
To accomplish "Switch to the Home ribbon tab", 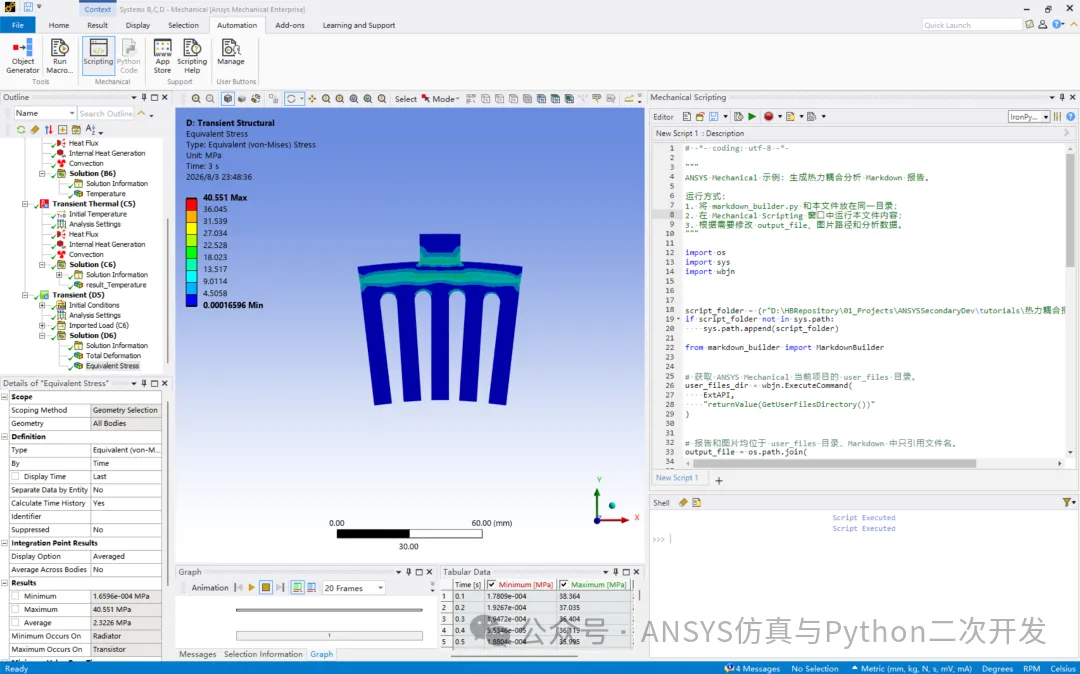I will [x=59, y=25].
